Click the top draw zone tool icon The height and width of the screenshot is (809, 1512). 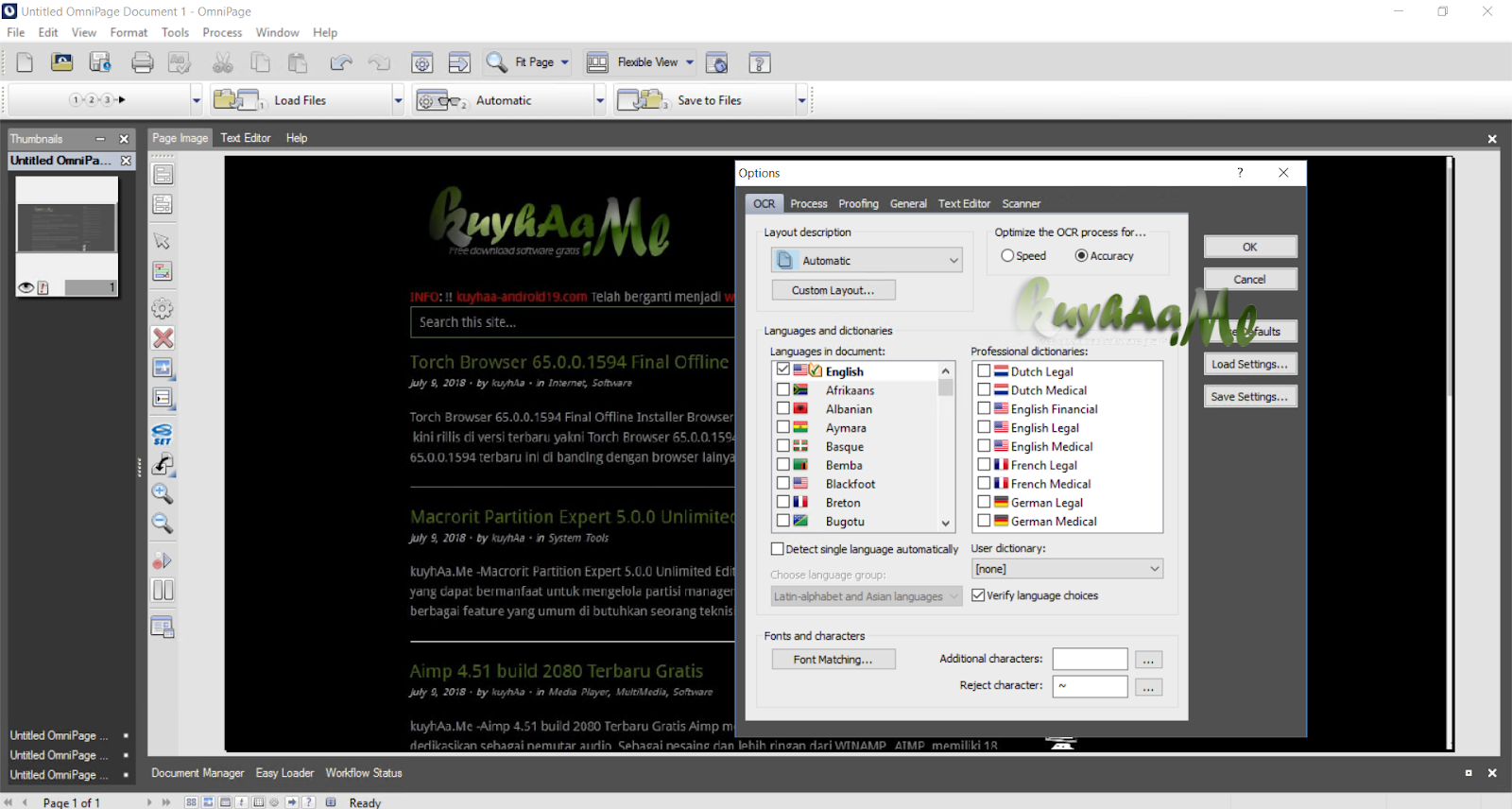click(163, 175)
